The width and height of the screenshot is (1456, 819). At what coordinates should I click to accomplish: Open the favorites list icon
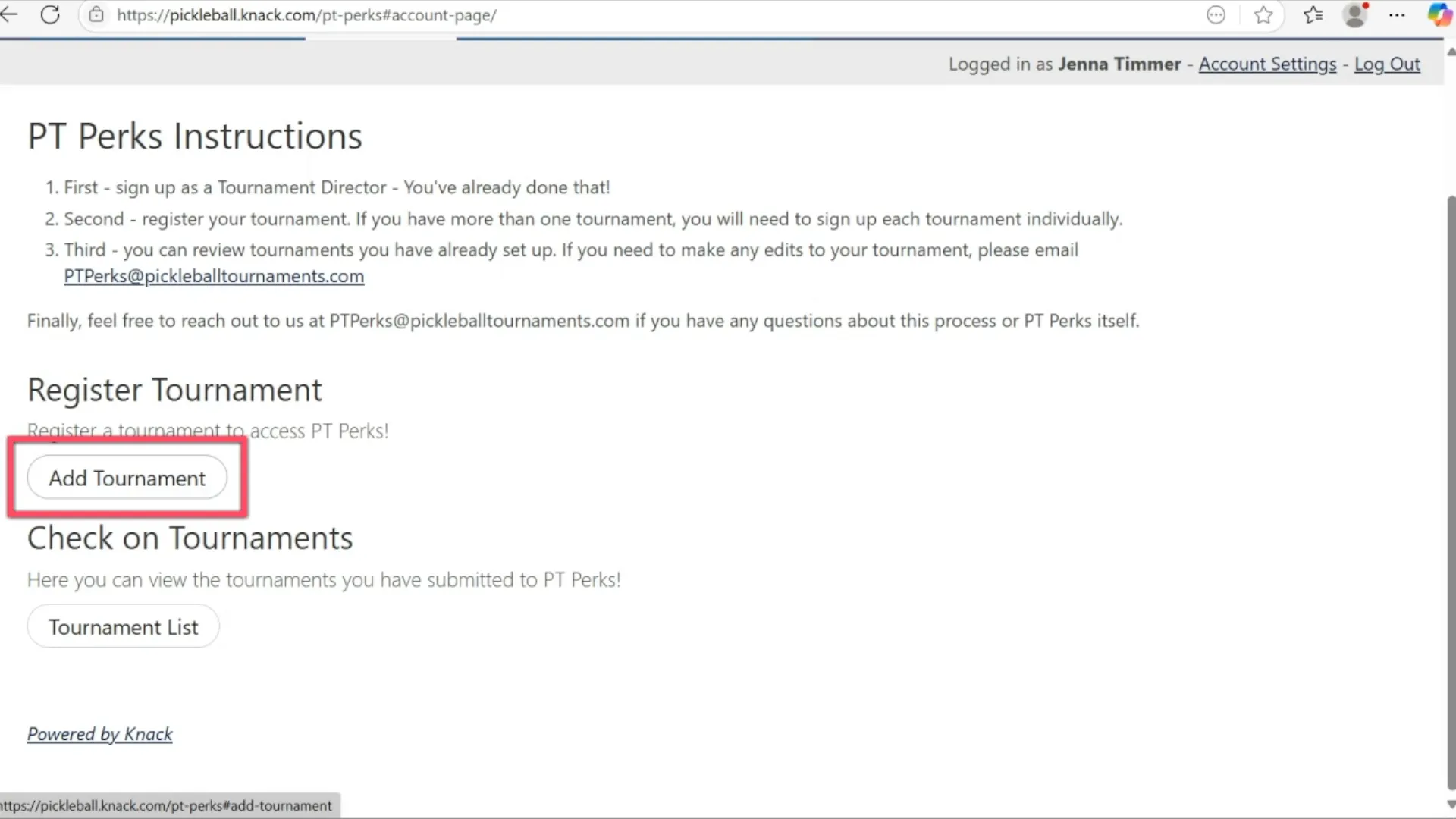pyautogui.click(x=1313, y=15)
